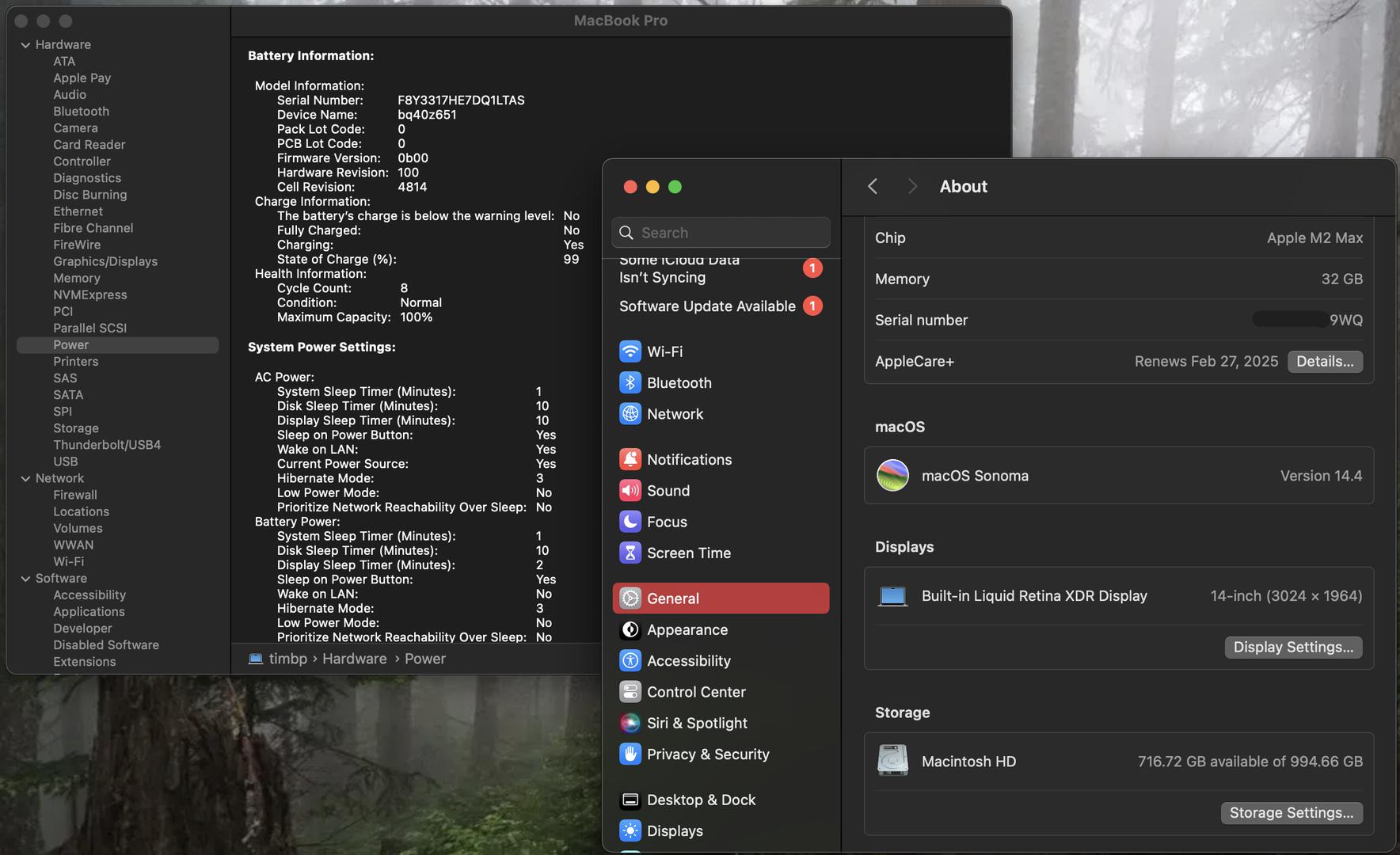Click the Wi-Fi icon in System Settings sidebar

[630, 351]
